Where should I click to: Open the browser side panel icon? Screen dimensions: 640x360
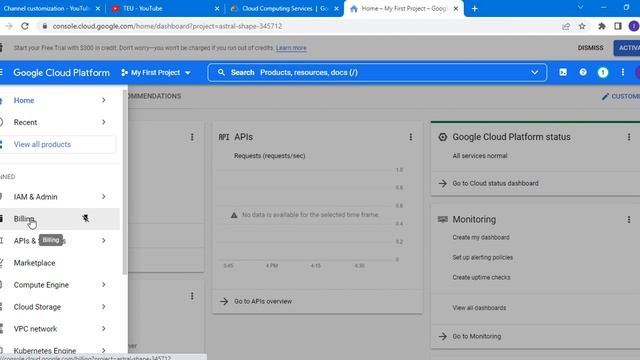[x=618, y=26]
